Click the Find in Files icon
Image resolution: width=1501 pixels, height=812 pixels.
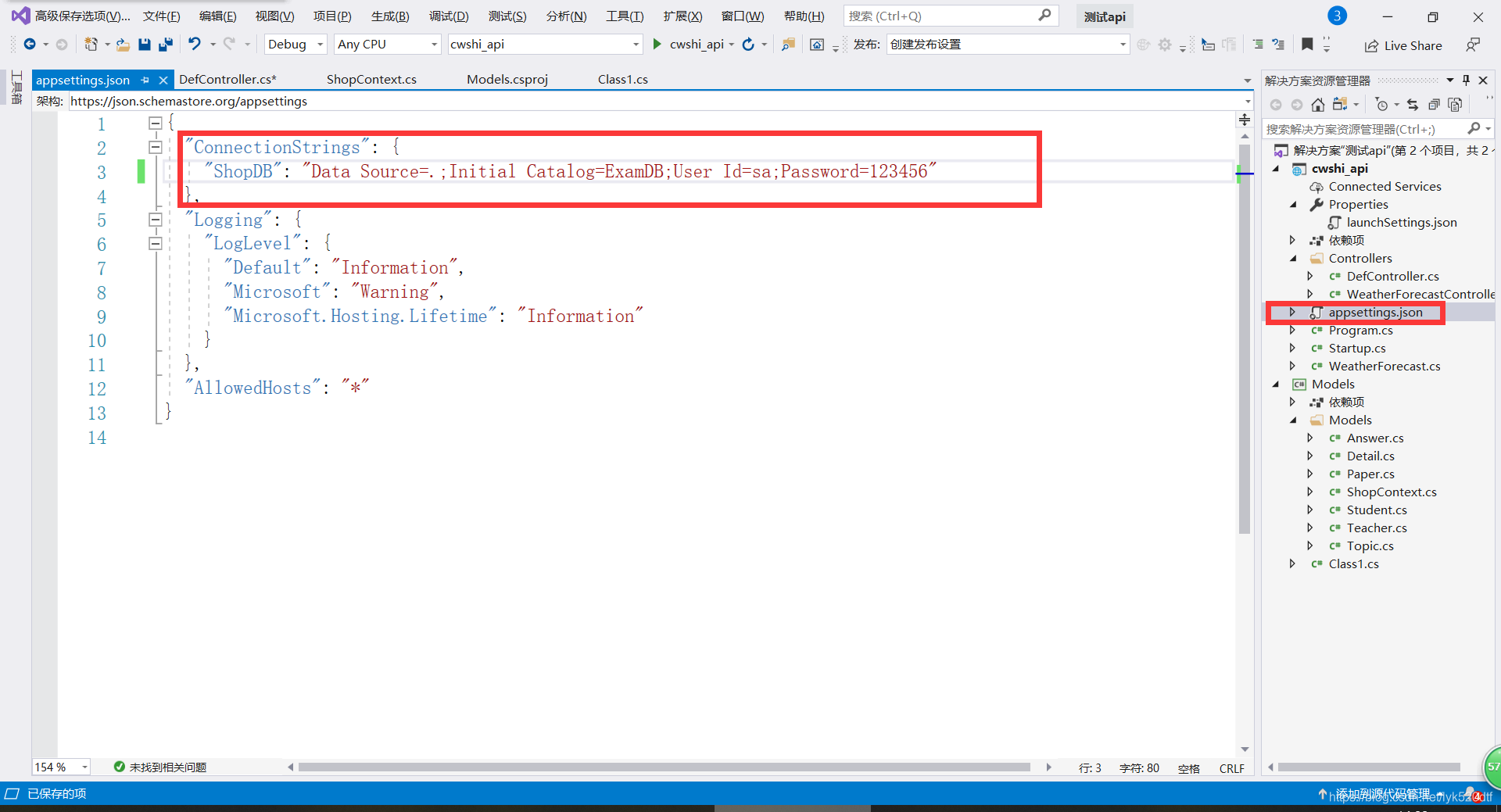[788, 45]
